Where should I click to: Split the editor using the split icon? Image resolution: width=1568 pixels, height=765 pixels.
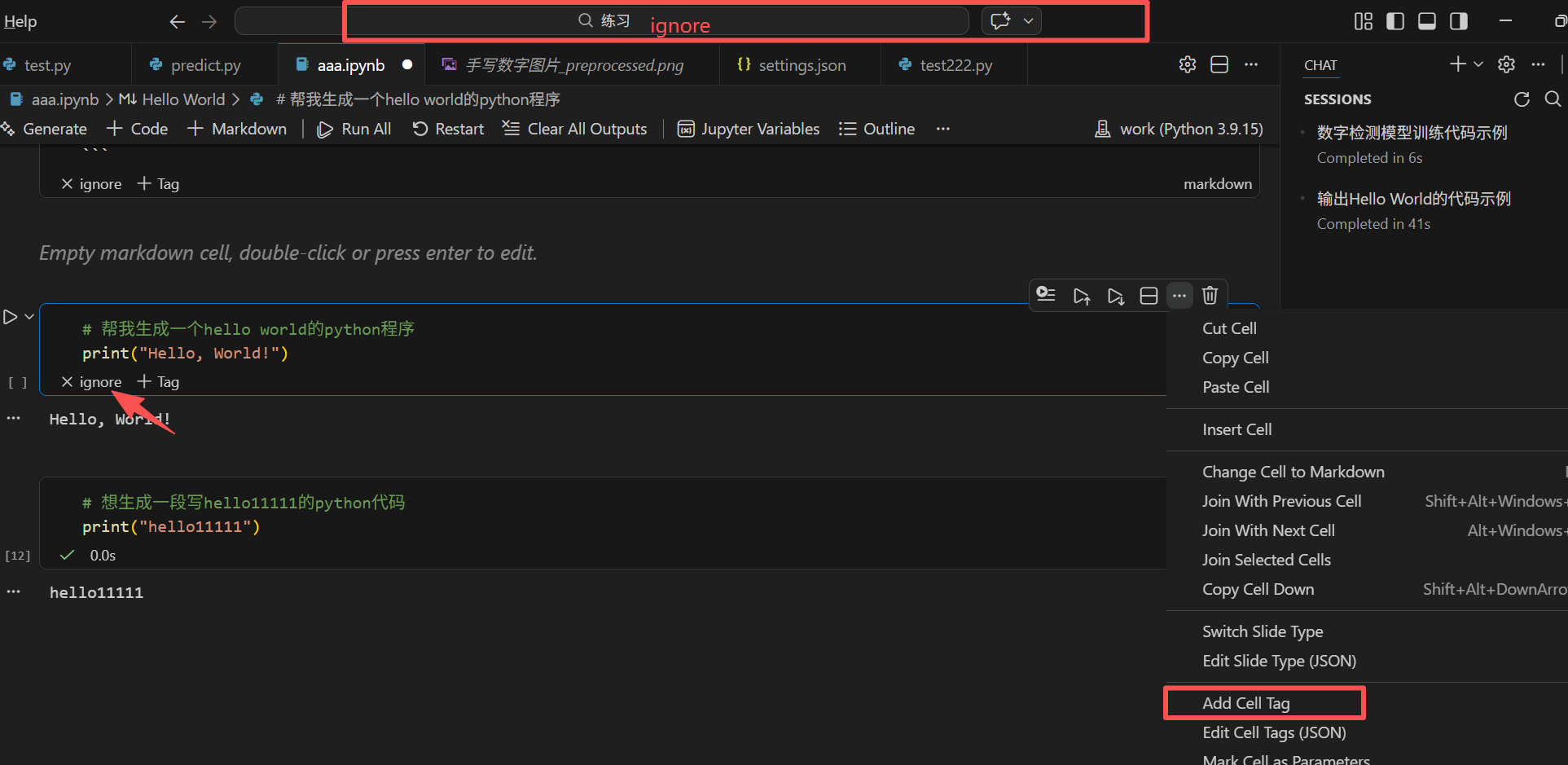pos(1219,64)
